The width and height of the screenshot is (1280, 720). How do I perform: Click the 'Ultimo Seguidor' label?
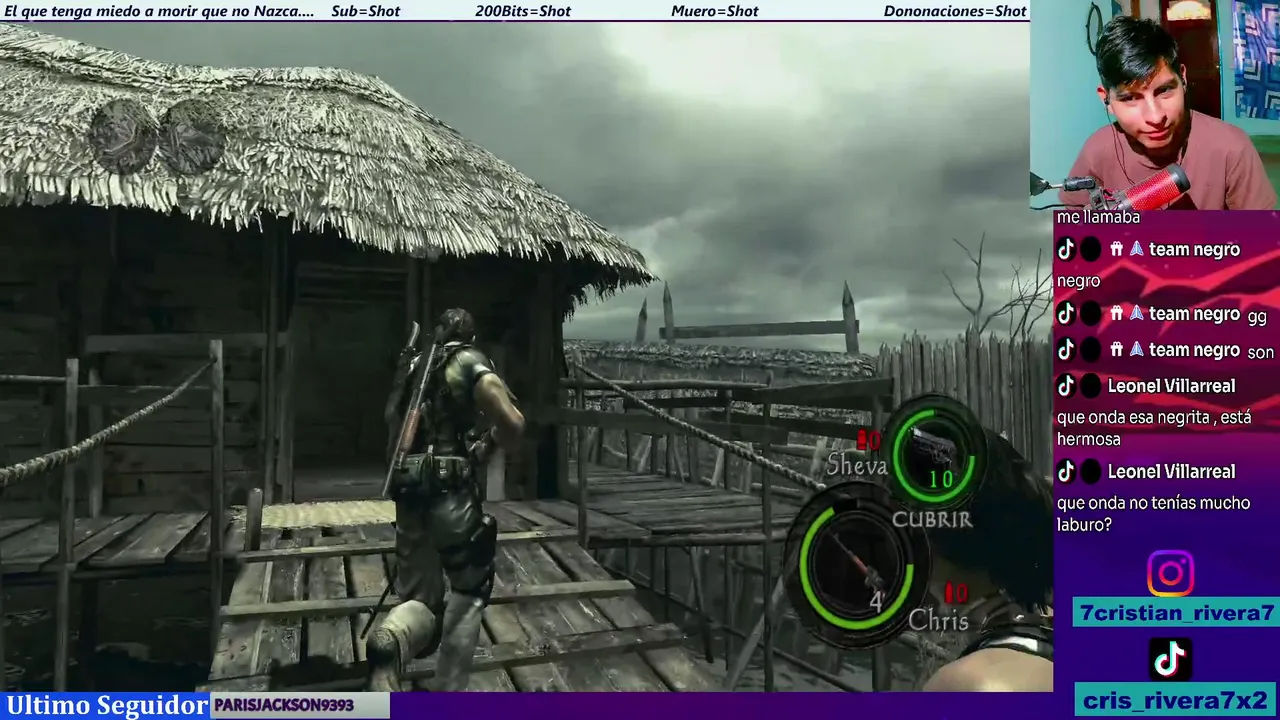(x=107, y=705)
